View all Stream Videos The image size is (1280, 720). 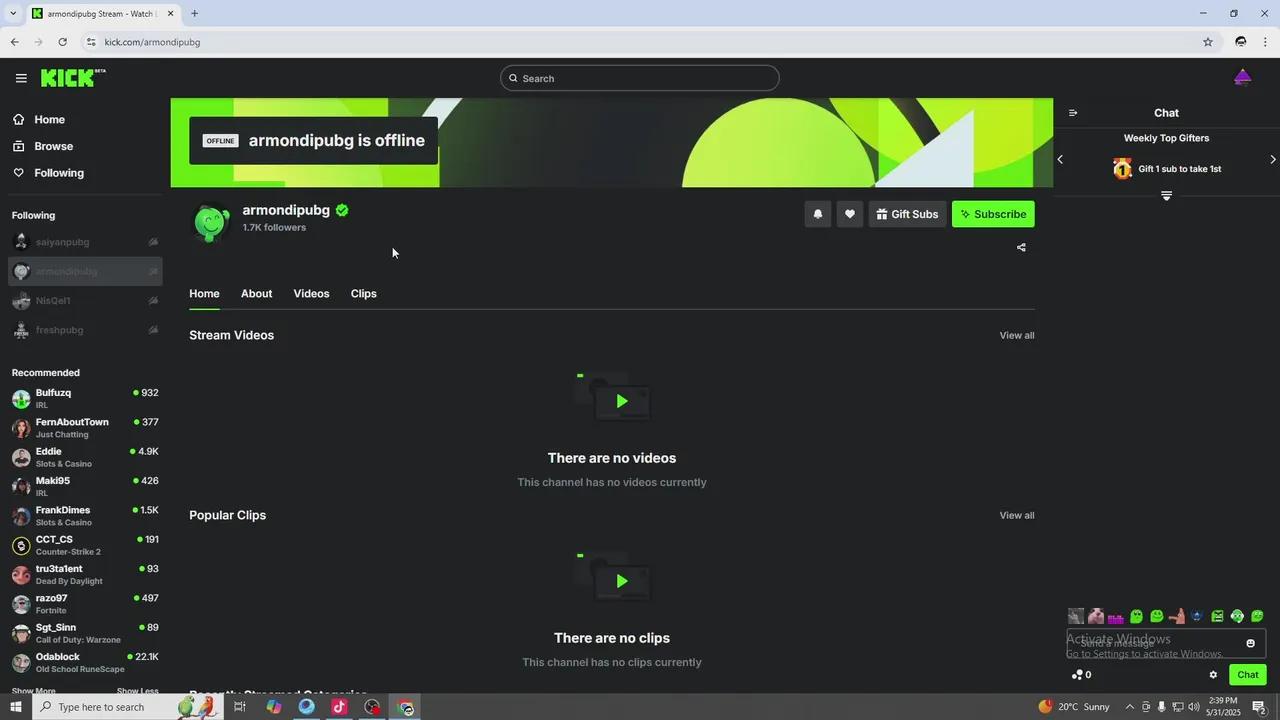[1017, 336]
